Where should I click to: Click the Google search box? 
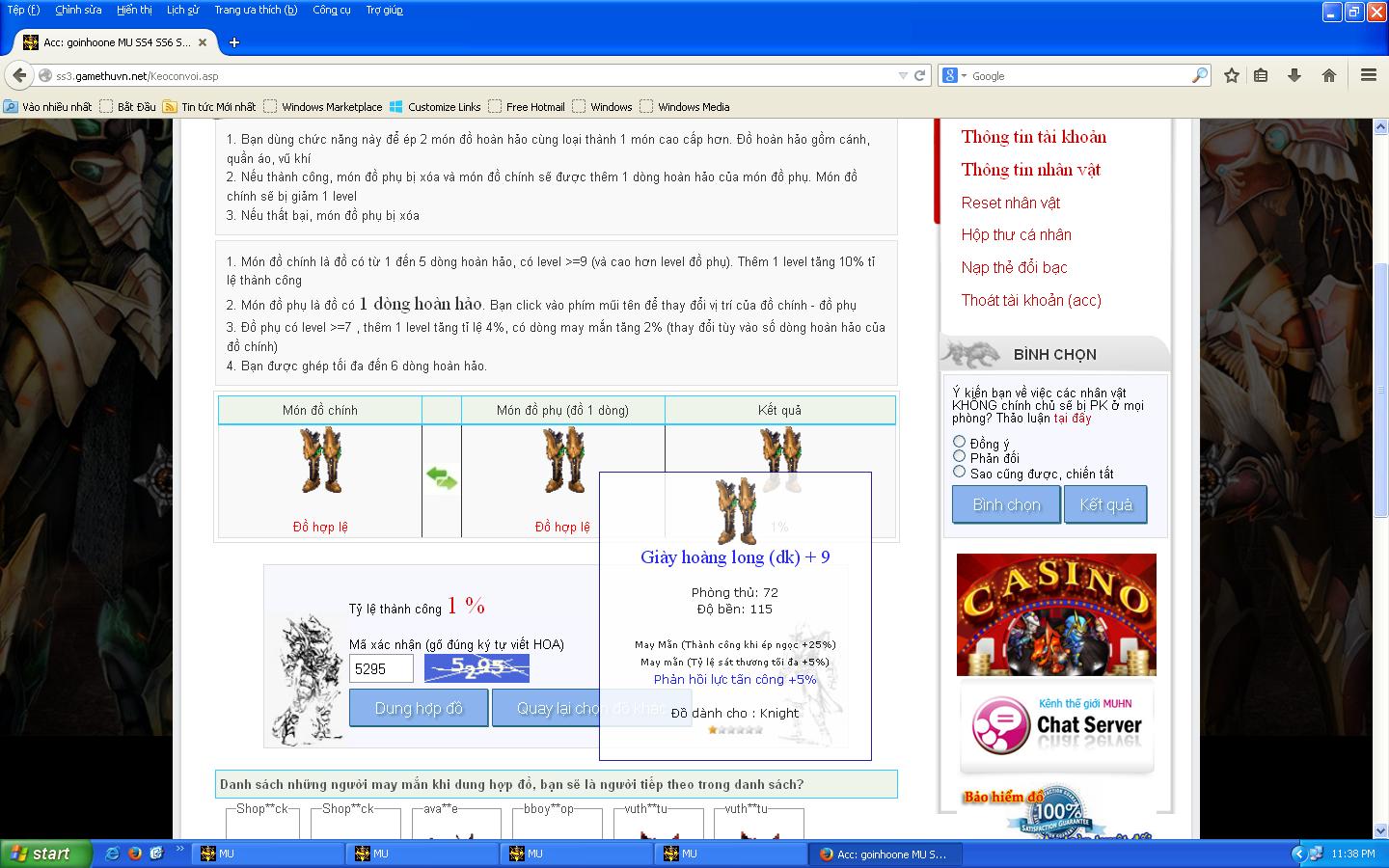click(x=1080, y=75)
